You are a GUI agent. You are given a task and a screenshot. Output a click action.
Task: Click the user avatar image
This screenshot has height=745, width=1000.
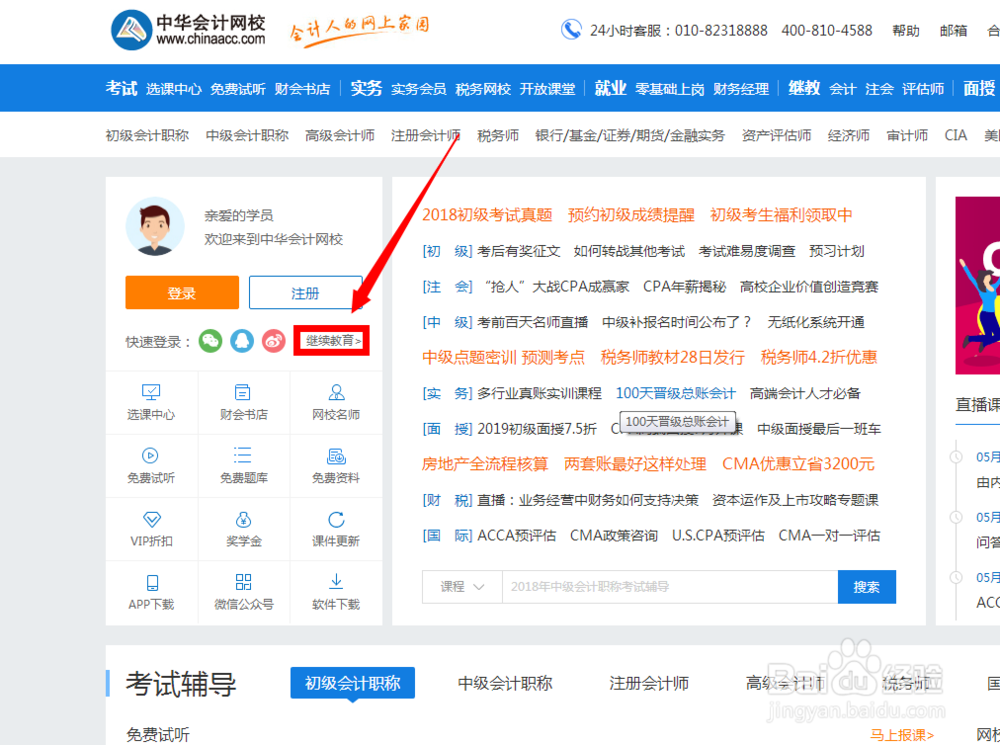pos(154,226)
